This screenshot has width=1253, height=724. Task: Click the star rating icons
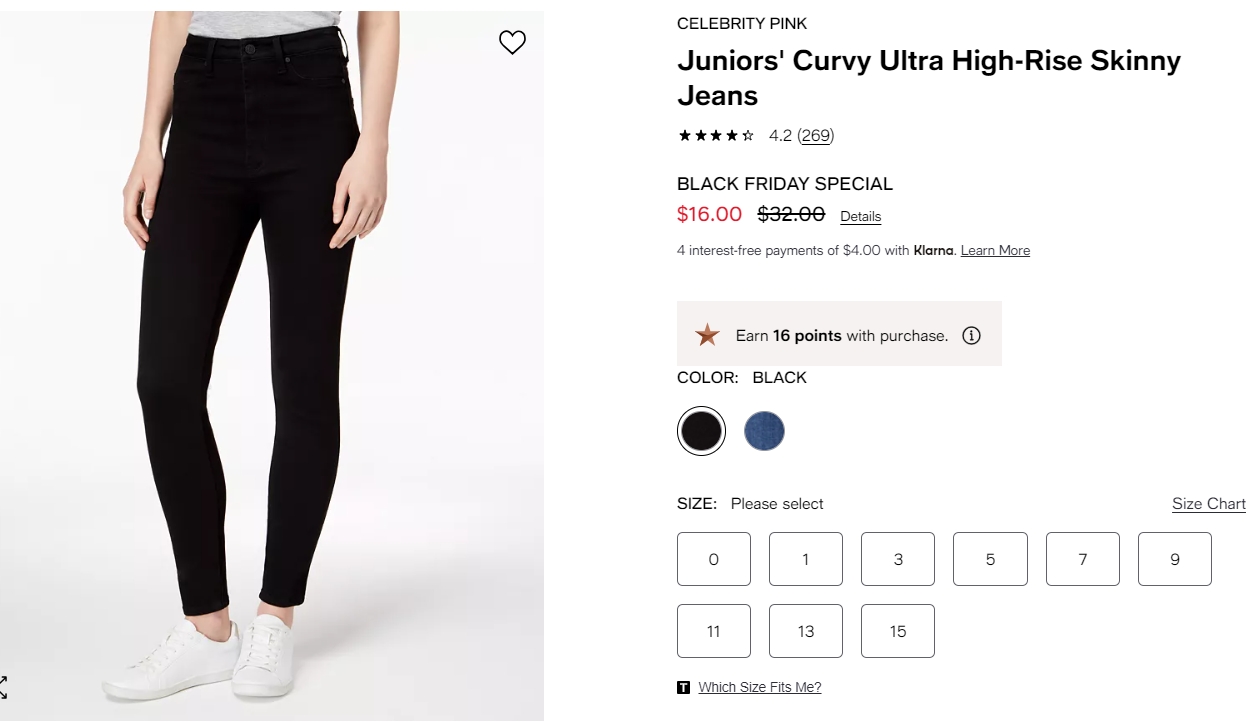point(716,136)
